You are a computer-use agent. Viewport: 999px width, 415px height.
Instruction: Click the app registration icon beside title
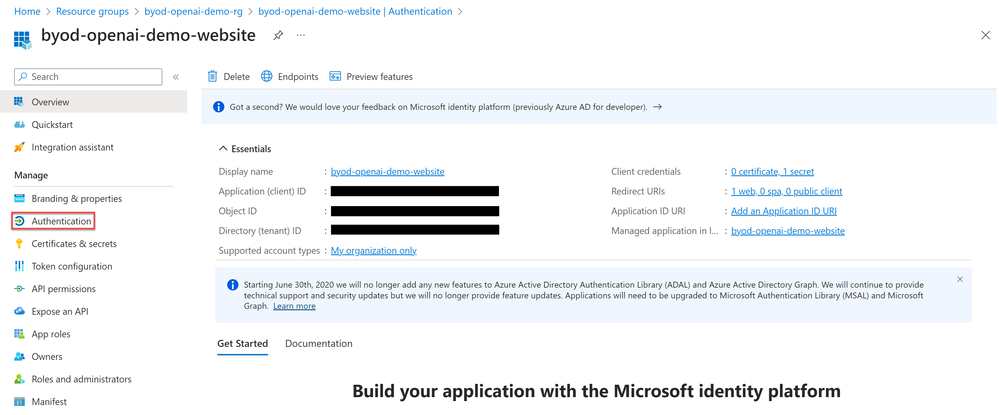pyautogui.click(x=22, y=38)
